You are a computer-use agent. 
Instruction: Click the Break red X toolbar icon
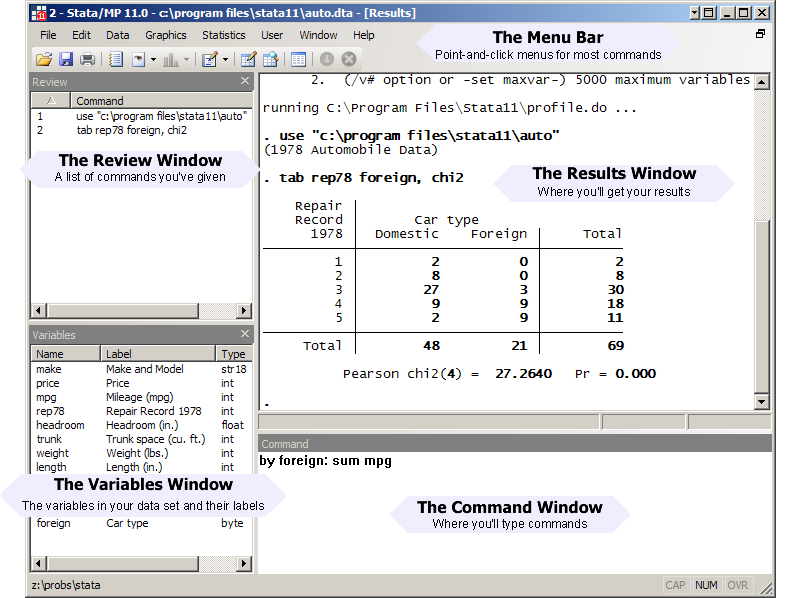(349, 59)
